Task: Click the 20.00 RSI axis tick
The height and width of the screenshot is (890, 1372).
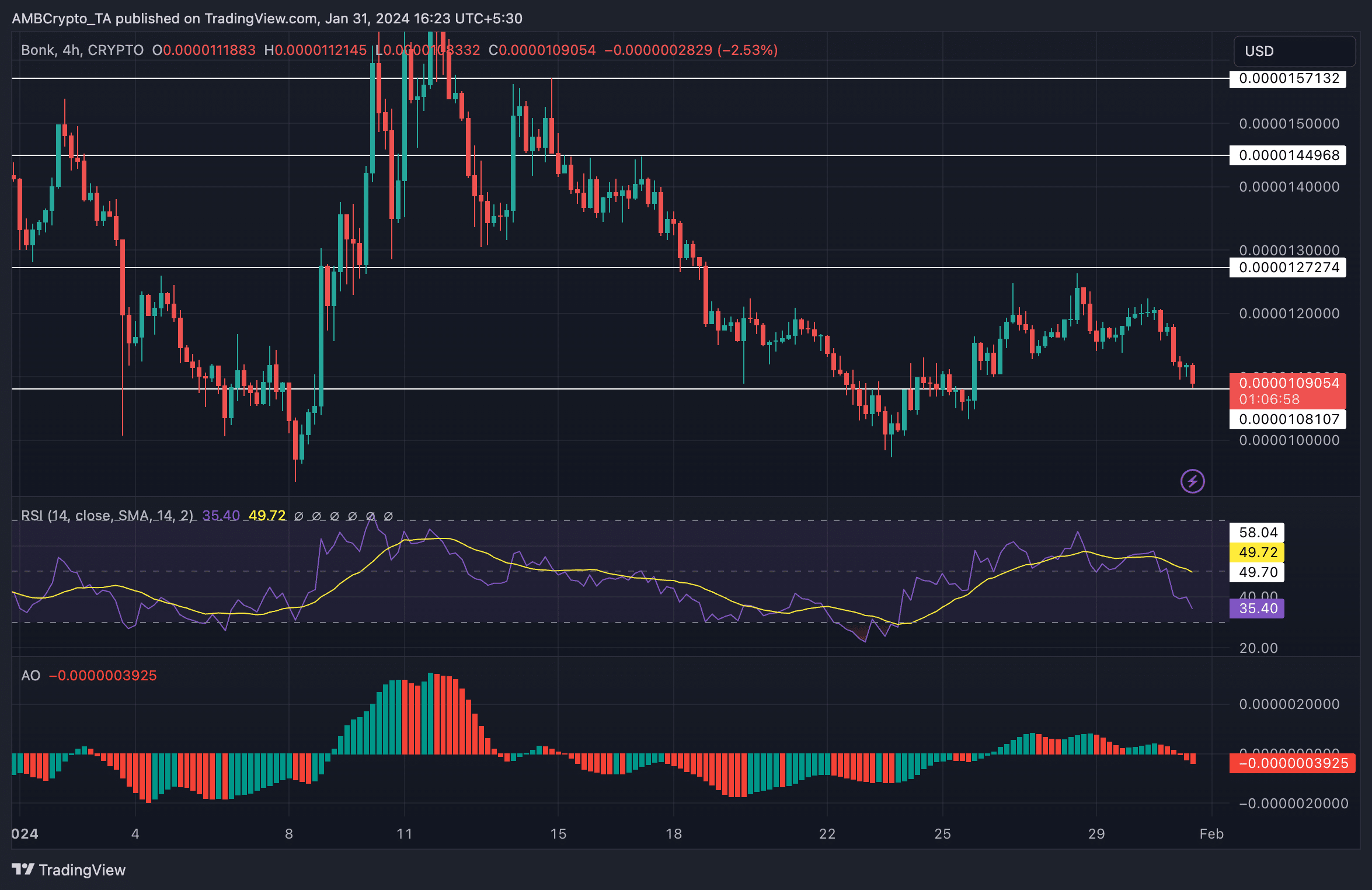Action: 1258,648
